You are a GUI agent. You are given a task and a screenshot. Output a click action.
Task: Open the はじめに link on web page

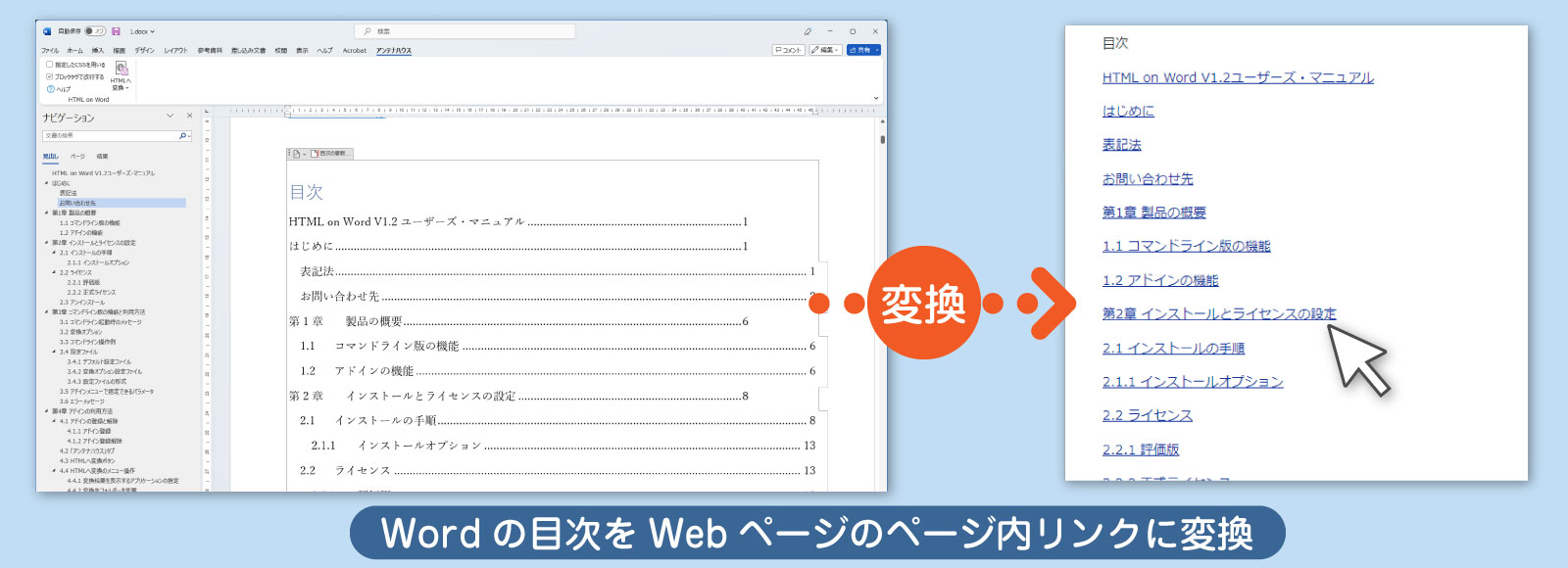click(1128, 111)
